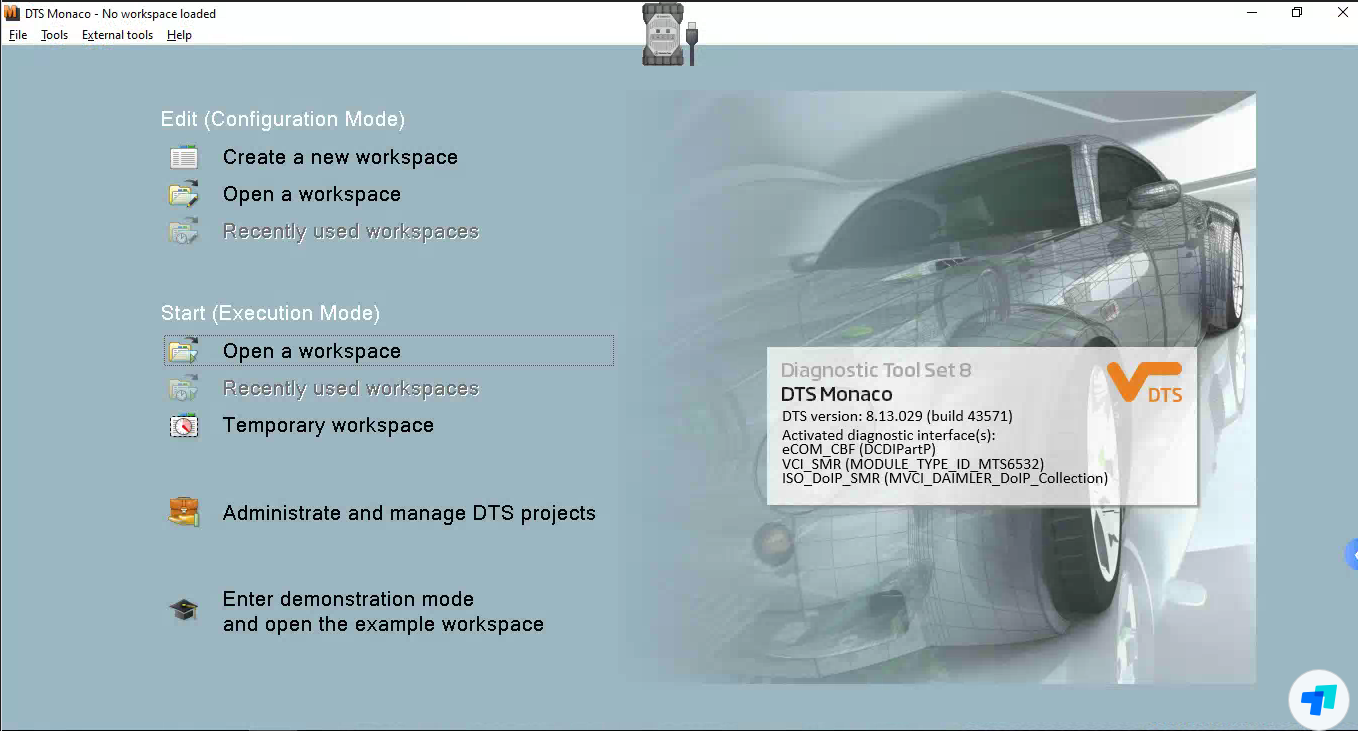
Task: Click the eCOM_CBF (DCDIPartP) interface text
Action: click(858, 449)
